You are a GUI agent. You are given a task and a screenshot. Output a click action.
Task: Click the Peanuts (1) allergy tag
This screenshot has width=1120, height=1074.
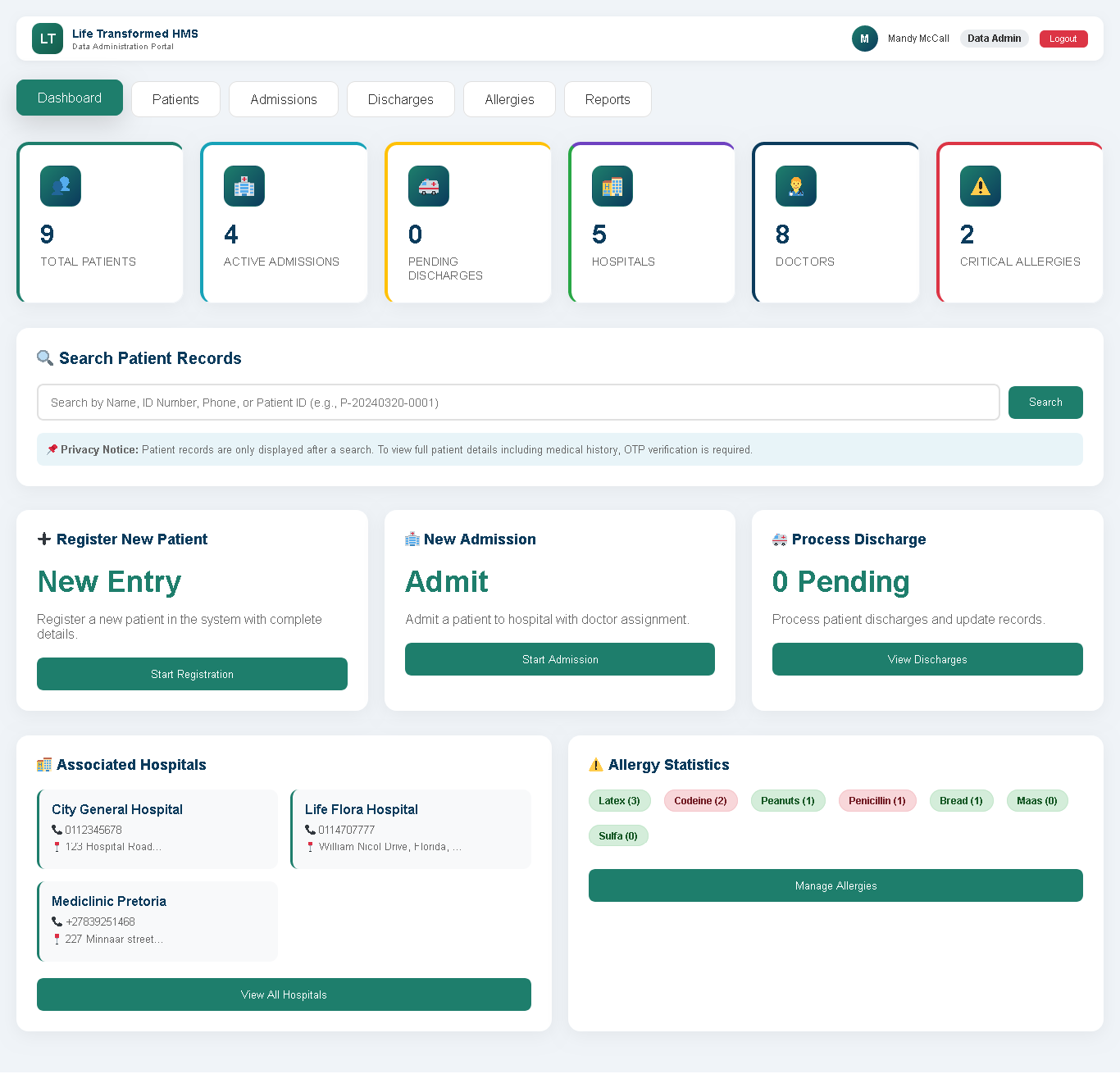click(788, 801)
